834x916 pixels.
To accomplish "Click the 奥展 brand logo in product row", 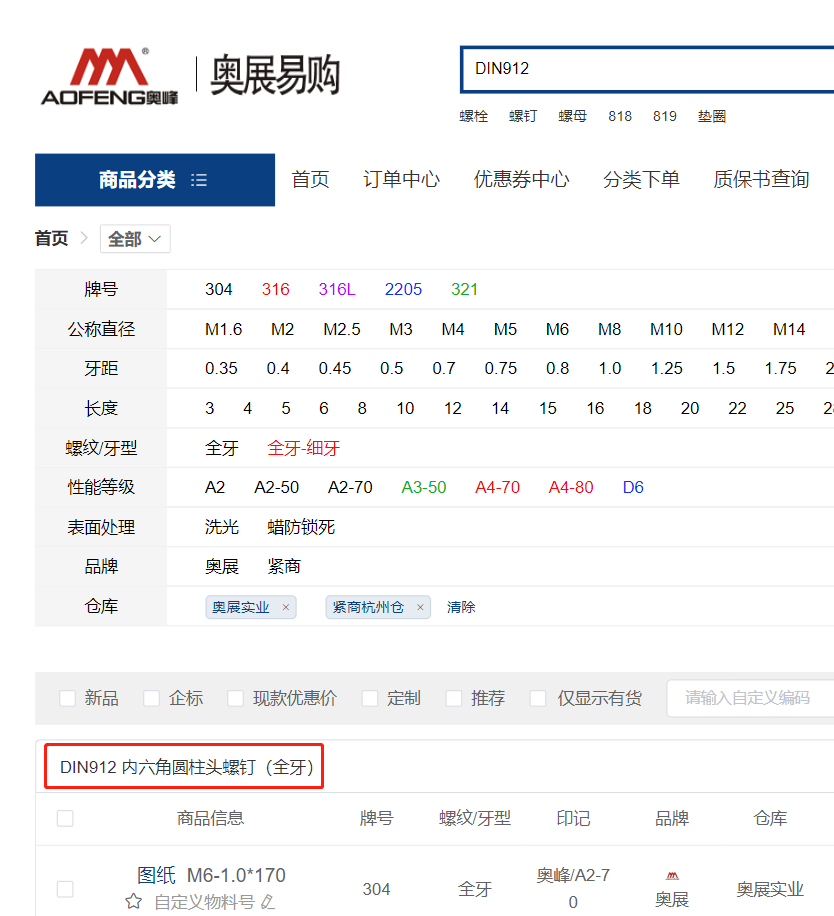I will [672, 876].
